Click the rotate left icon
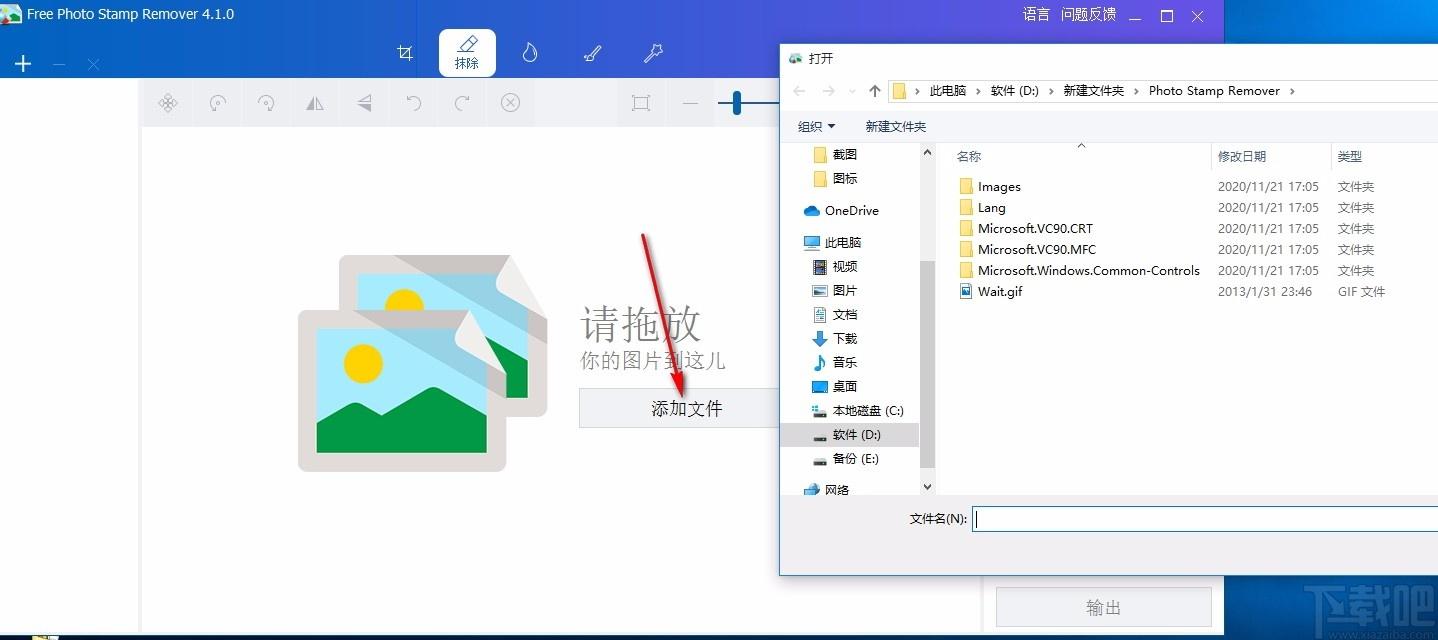The height and width of the screenshot is (640, 1438). pos(217,103)
